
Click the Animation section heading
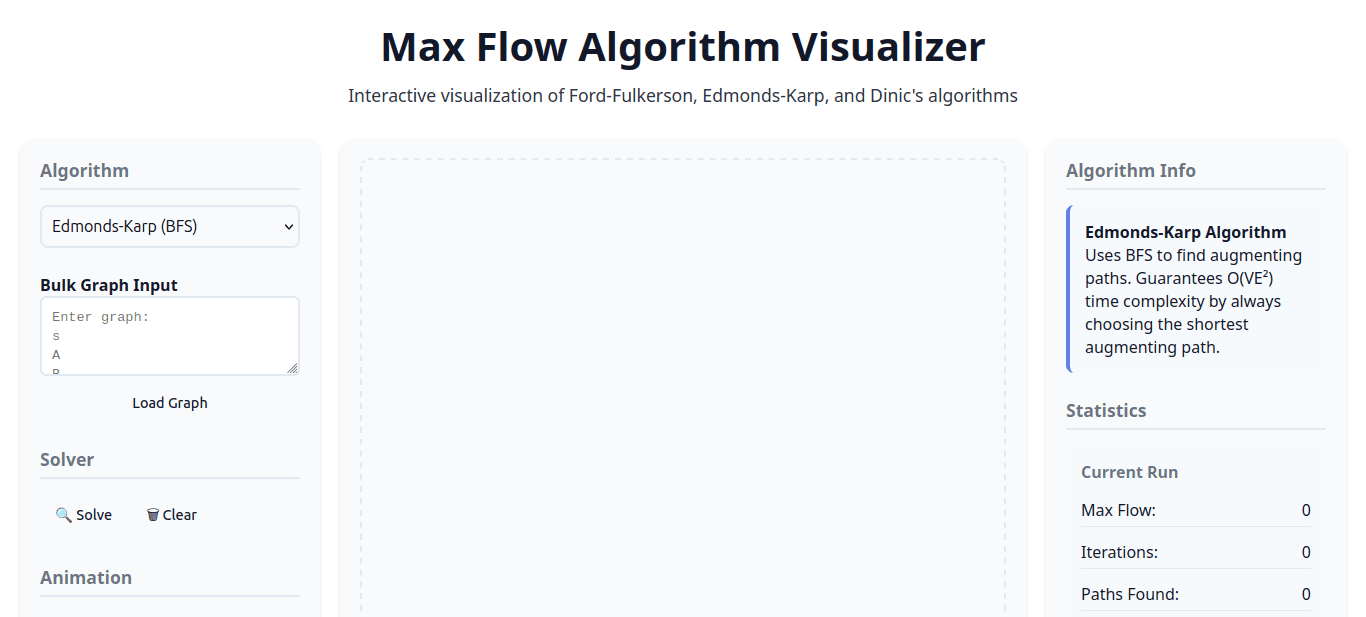86,577
